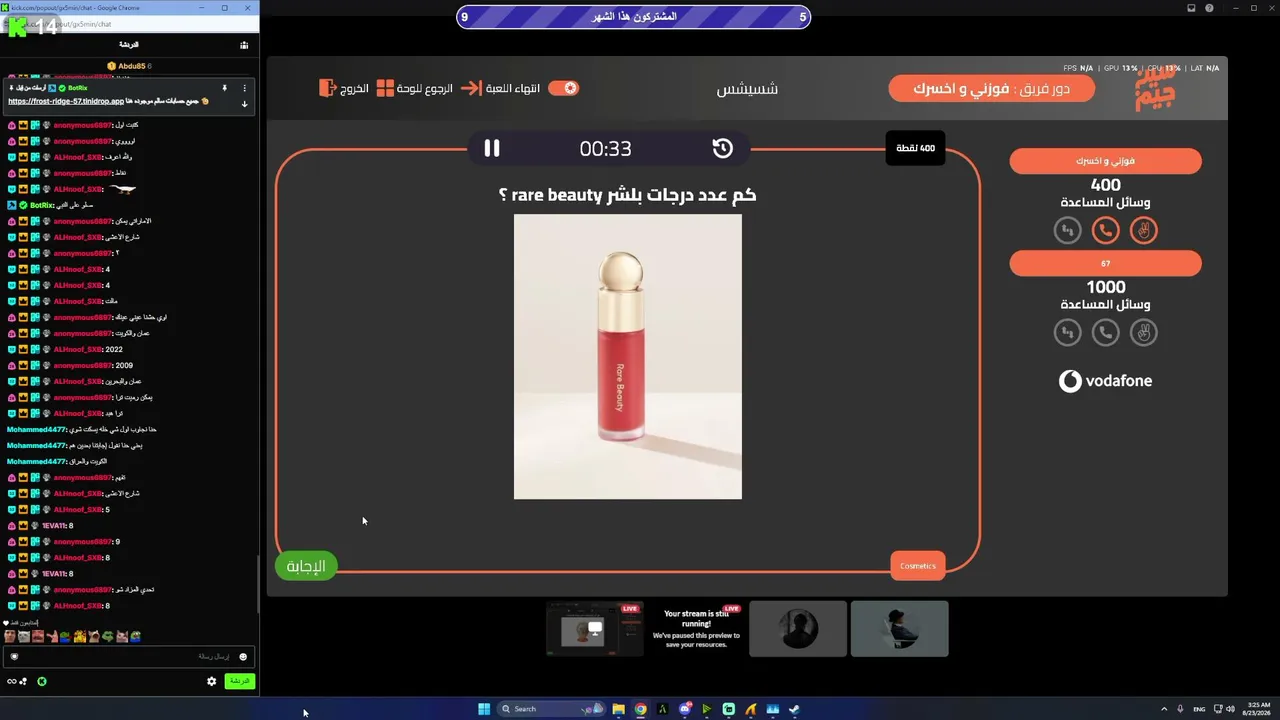Screen dimensions: 1280x720
Task: Click the microphone icon in system tray
Action: 1180,709
